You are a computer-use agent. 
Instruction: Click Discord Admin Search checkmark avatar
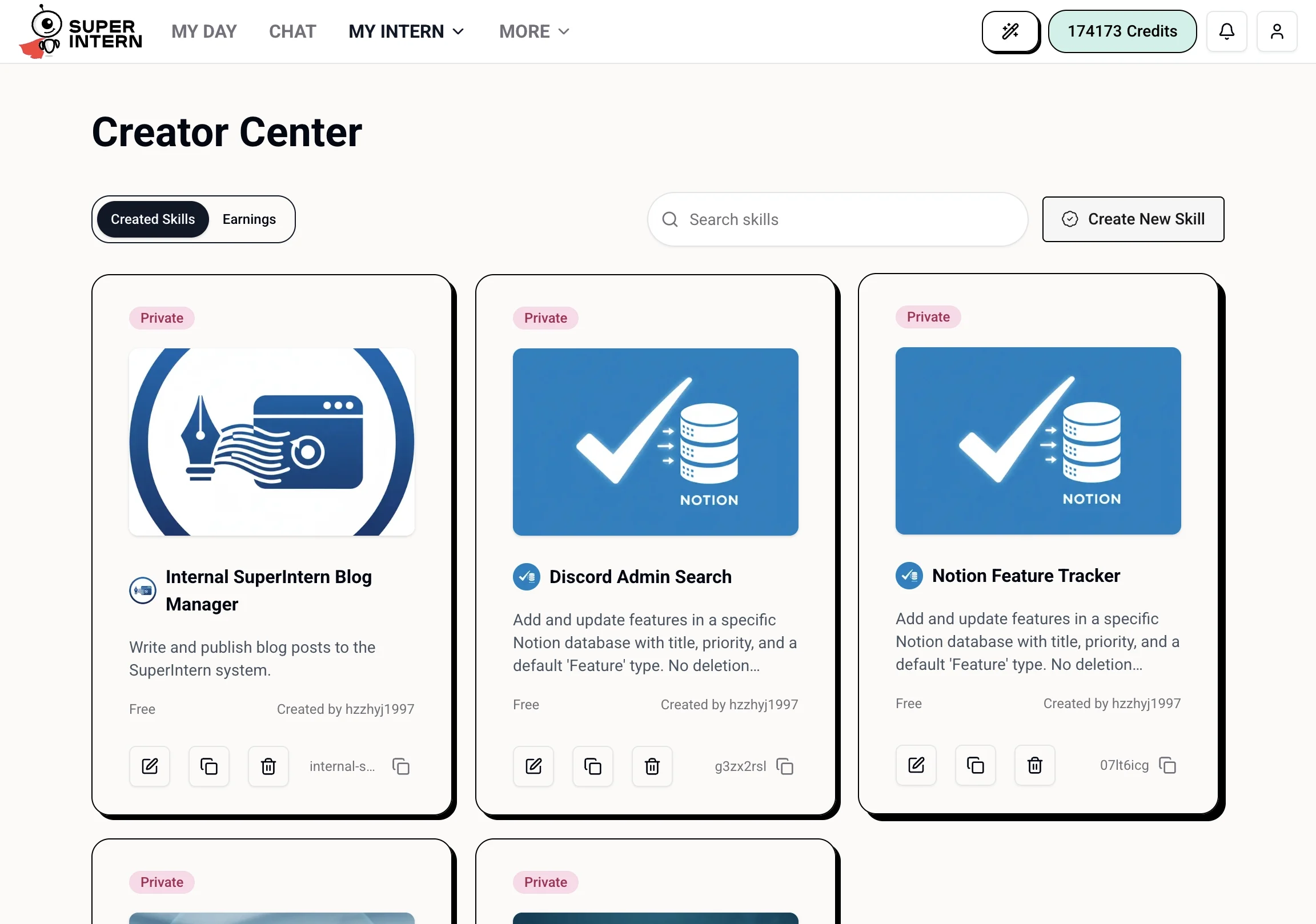pos(527,577)
